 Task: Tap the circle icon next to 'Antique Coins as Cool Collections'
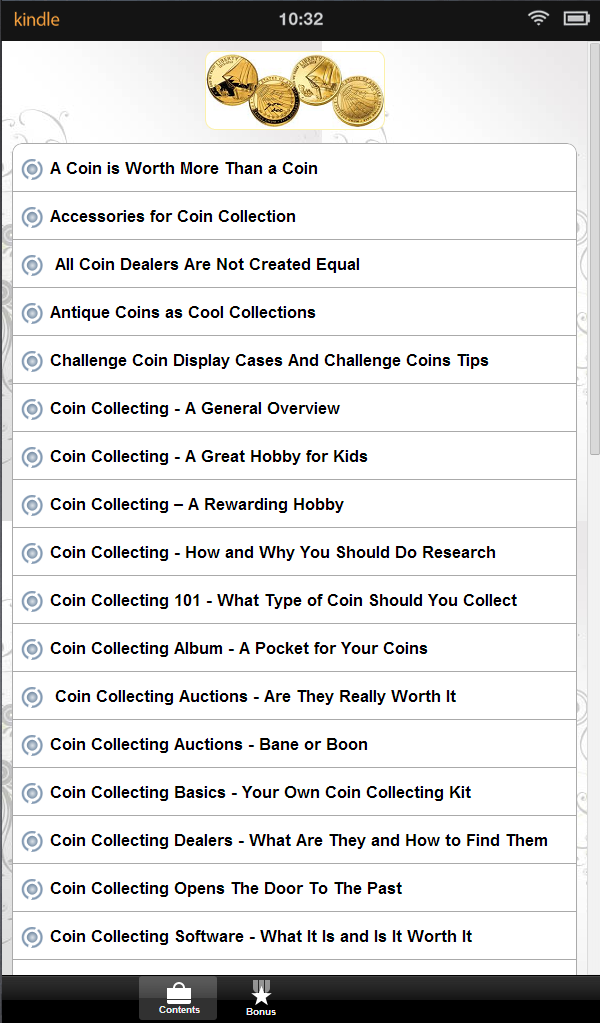point(31,312)
